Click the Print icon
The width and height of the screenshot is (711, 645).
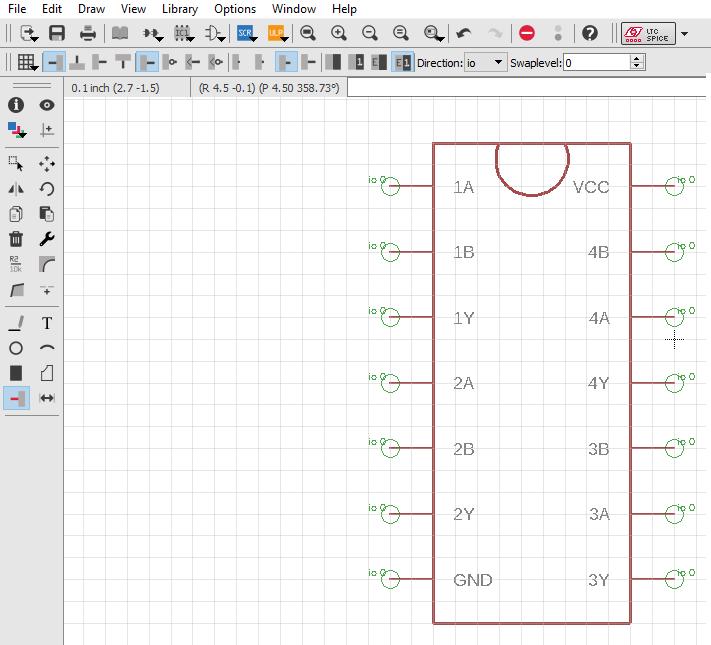[88, 33]
